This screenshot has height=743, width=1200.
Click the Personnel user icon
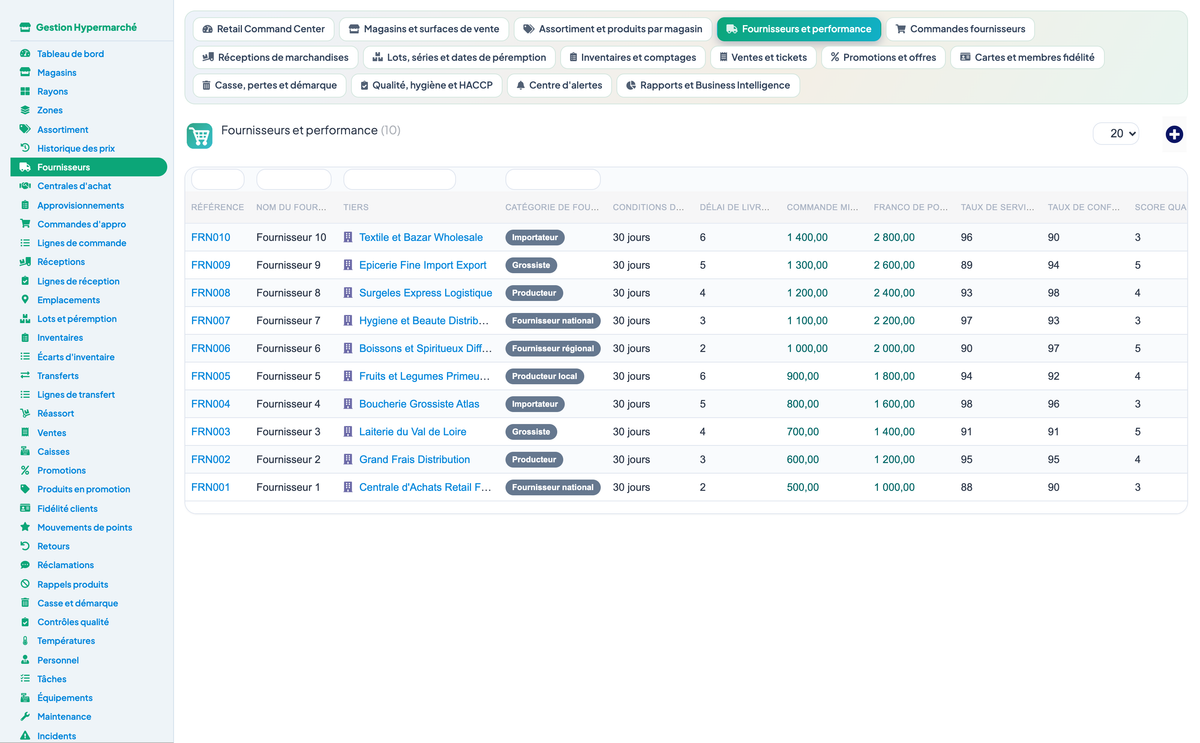pos(25,660)
